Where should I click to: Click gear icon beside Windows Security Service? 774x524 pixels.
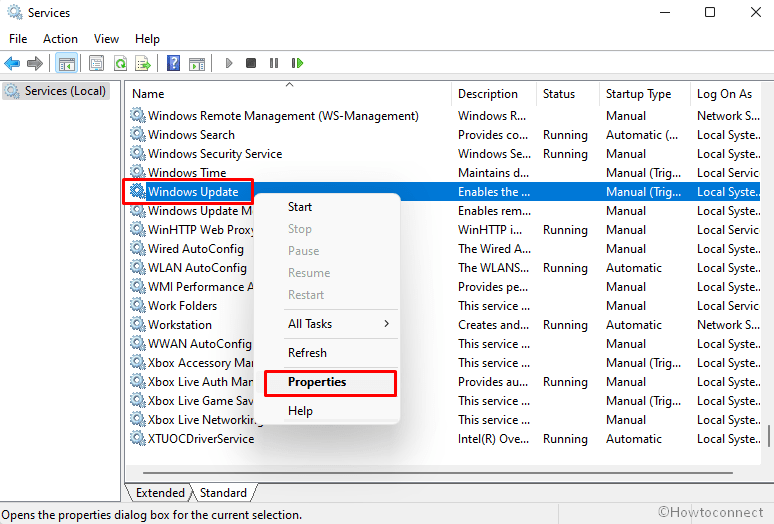(x=138, y=153)
